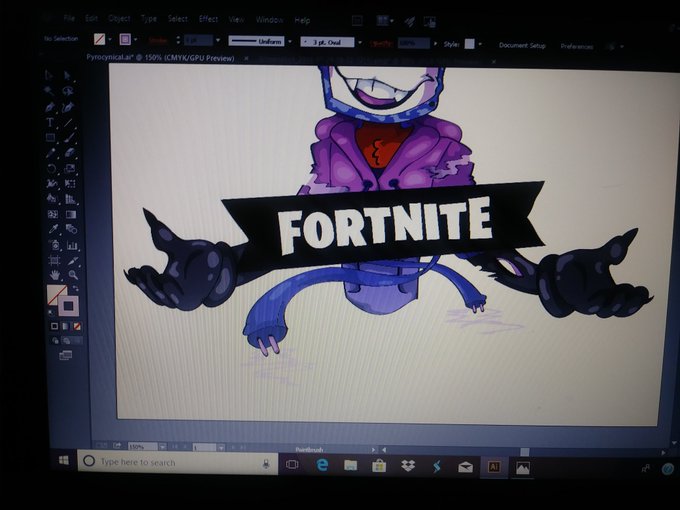
Task: Select the Free Transform tool
Action: click(x=70, y=183)
